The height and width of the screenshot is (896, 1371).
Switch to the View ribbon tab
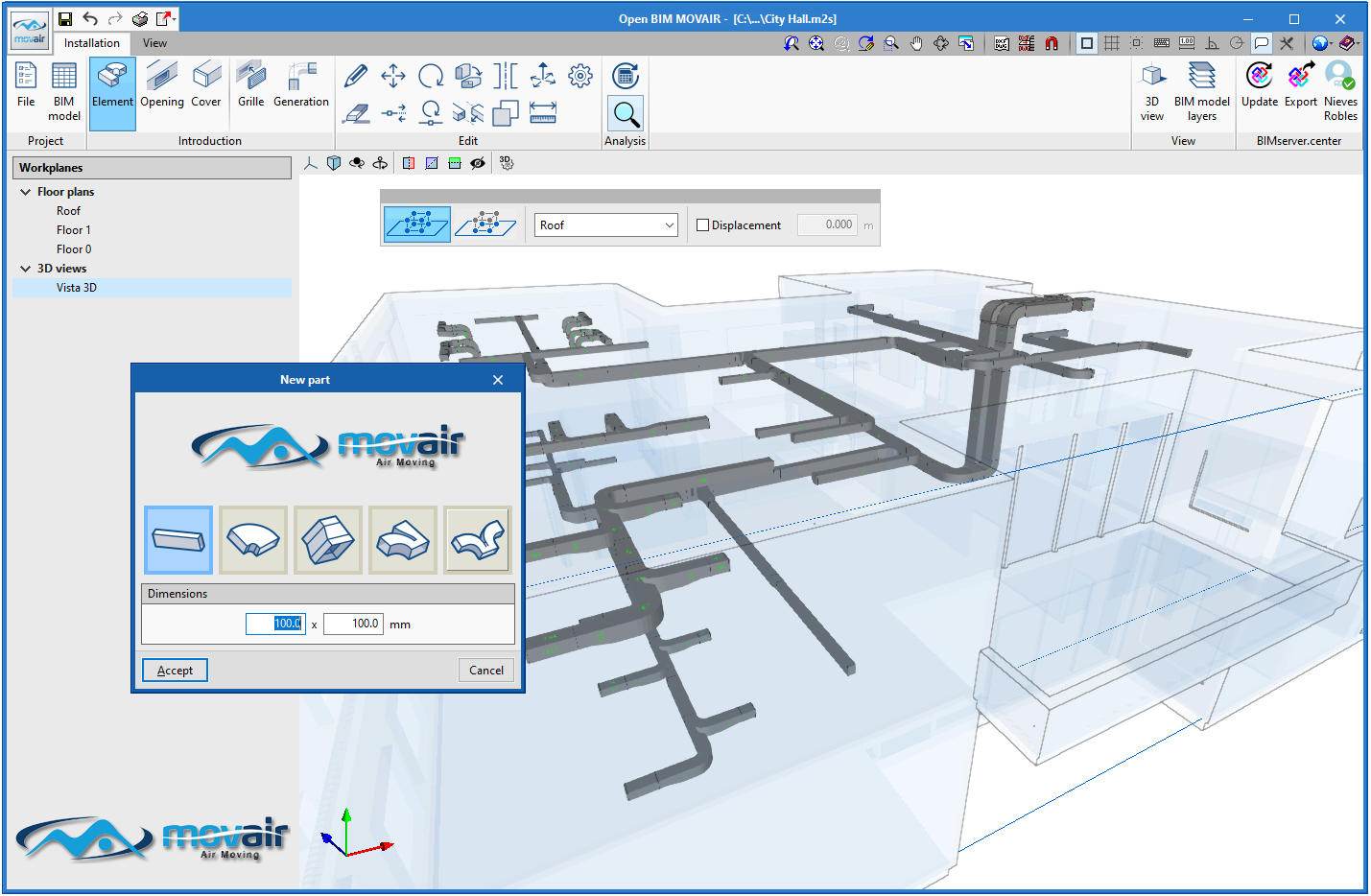point(154,43)
